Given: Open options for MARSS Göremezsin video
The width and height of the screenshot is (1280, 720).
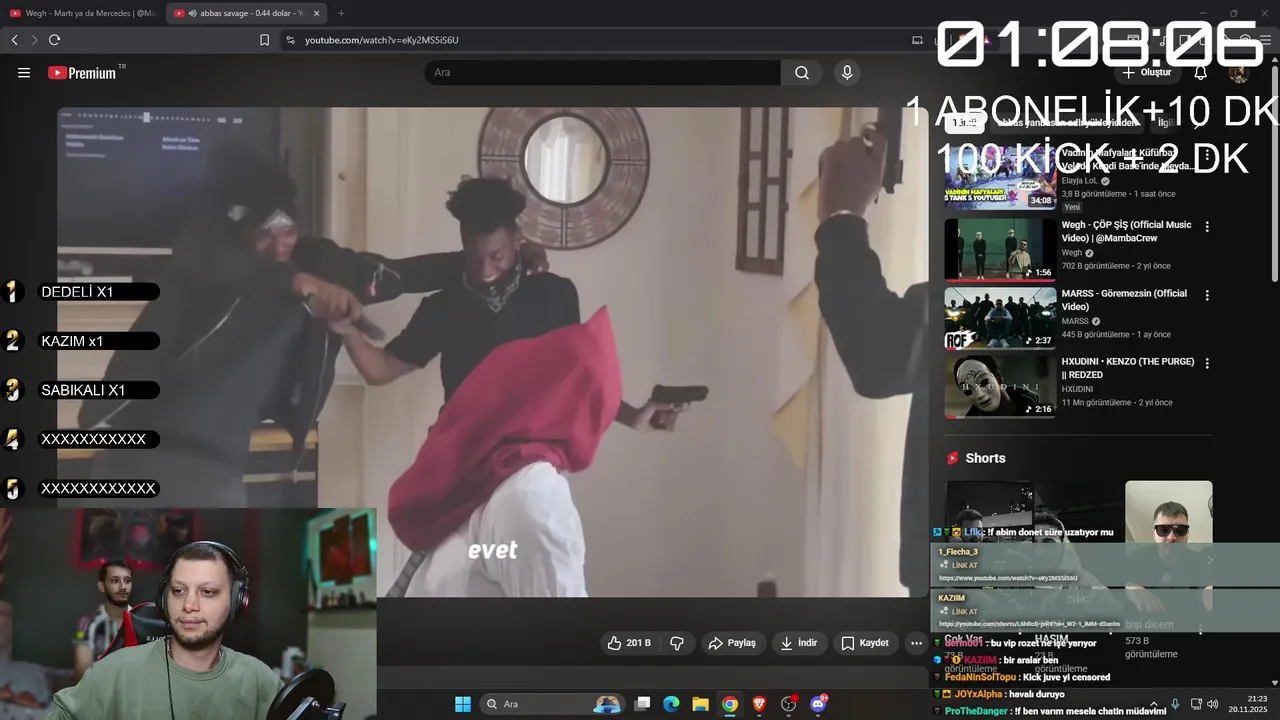Looking at the screenshot, I should point(1207,295).
